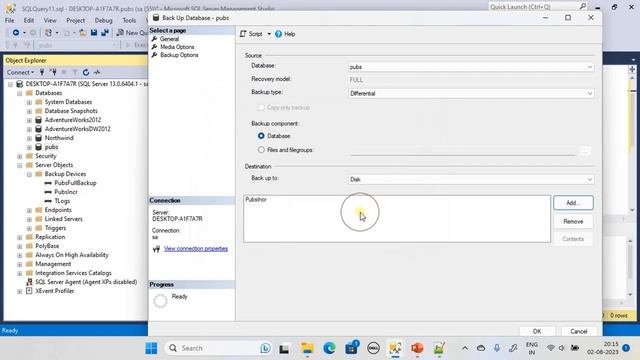Open the Back up to dropdown showing Disk

471,180
